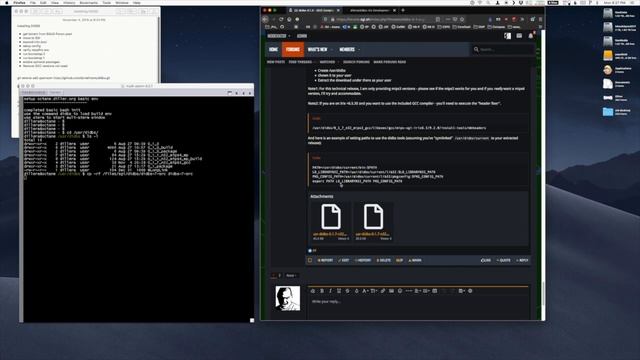Click the Like button on the post
This screenshot has height=360, width=640.
(486, 260)
